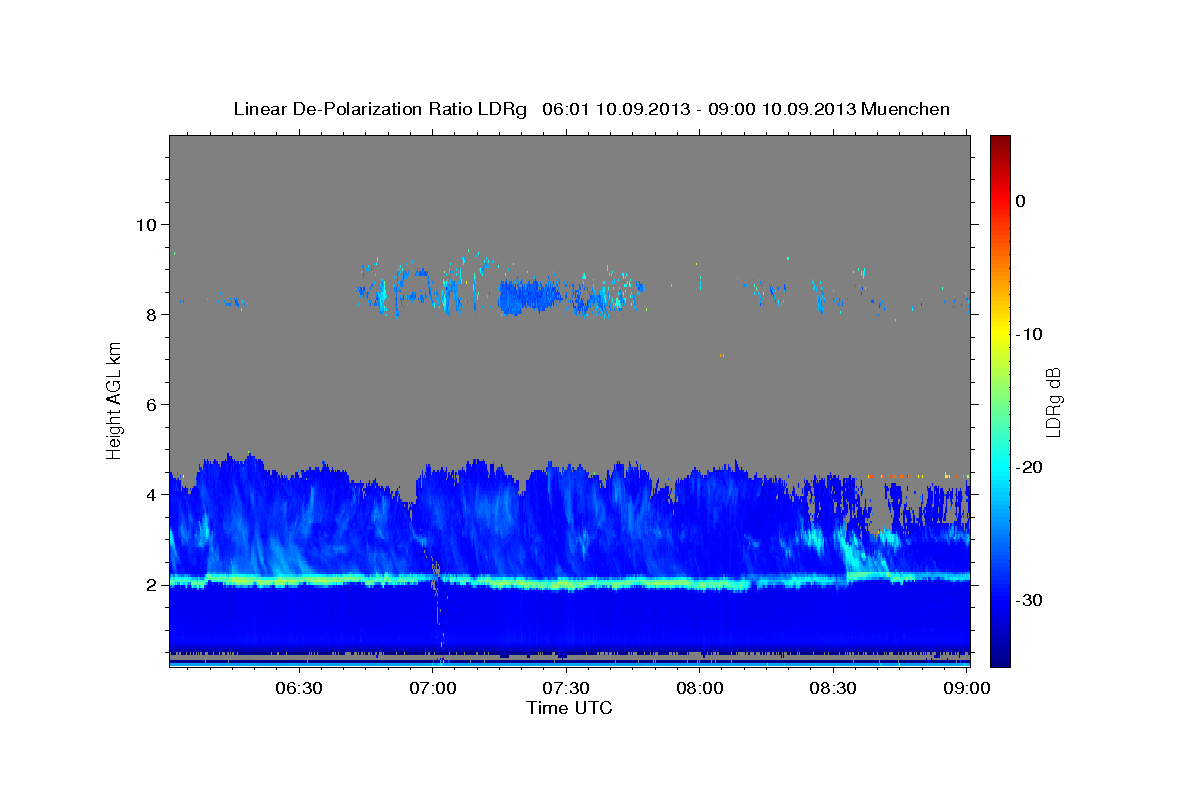Click the yellow-green melting layer band at 2 km
Screen dimensions: 1200x800
570,583
